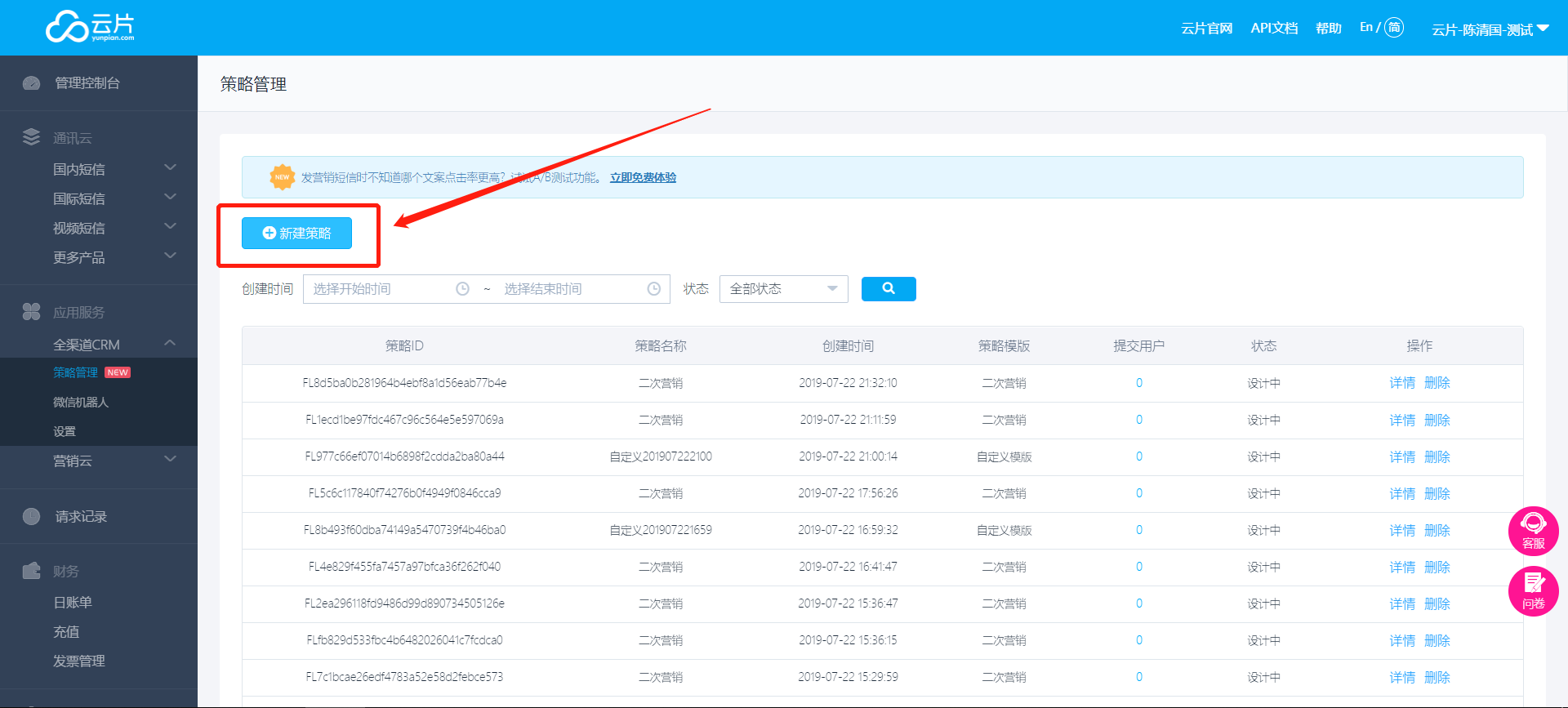1568x708 pixels.
Task: Switch language to En
Action: [x=1366, y=27]
